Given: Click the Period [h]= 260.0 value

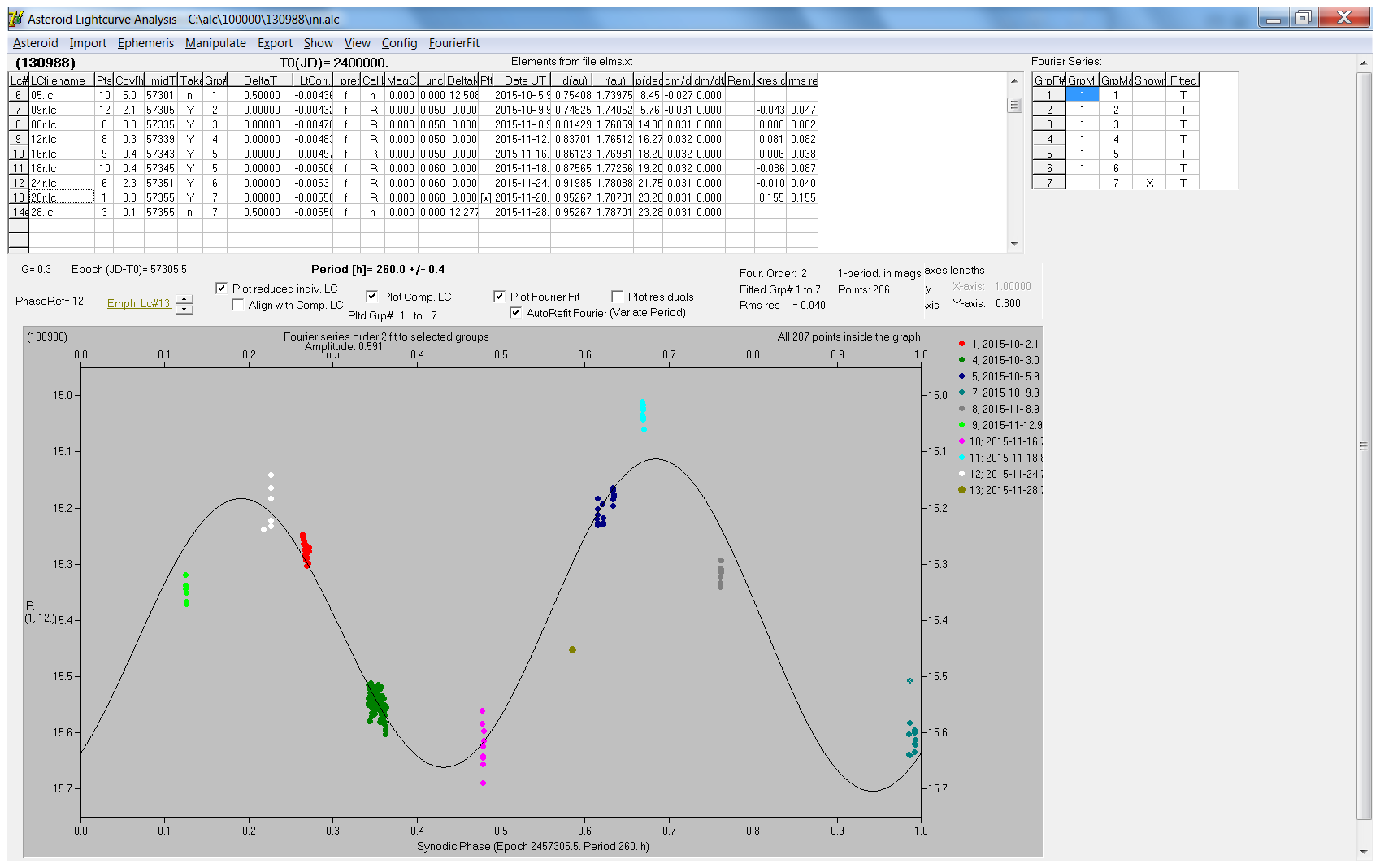Looking at the screenshot, I should click(378, 269).
